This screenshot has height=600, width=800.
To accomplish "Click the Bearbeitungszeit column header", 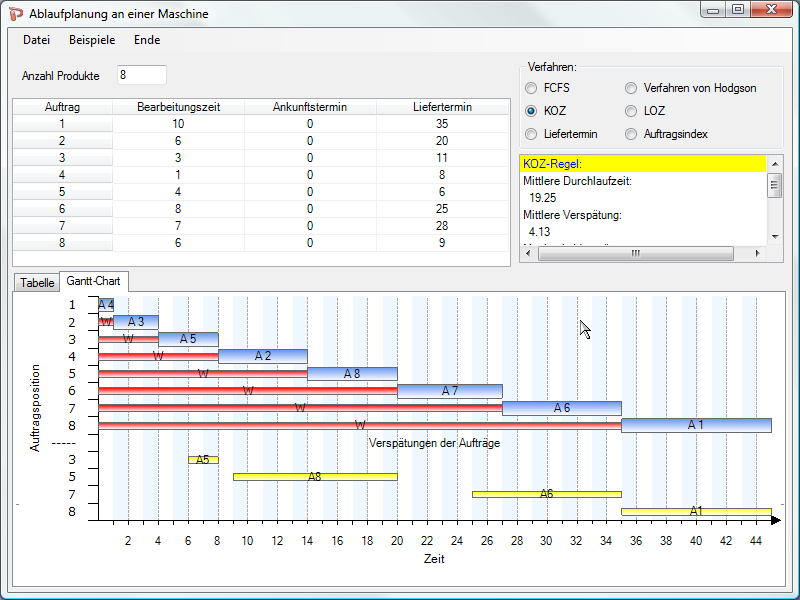I will pyautogui.click(x=178, y=107).
